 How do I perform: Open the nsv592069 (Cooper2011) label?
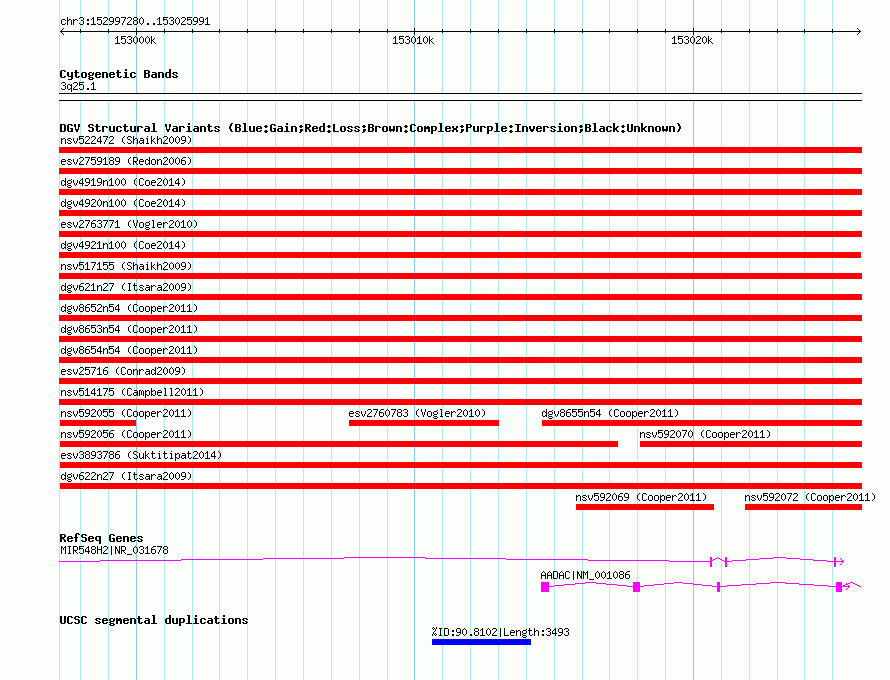[641, 497]
